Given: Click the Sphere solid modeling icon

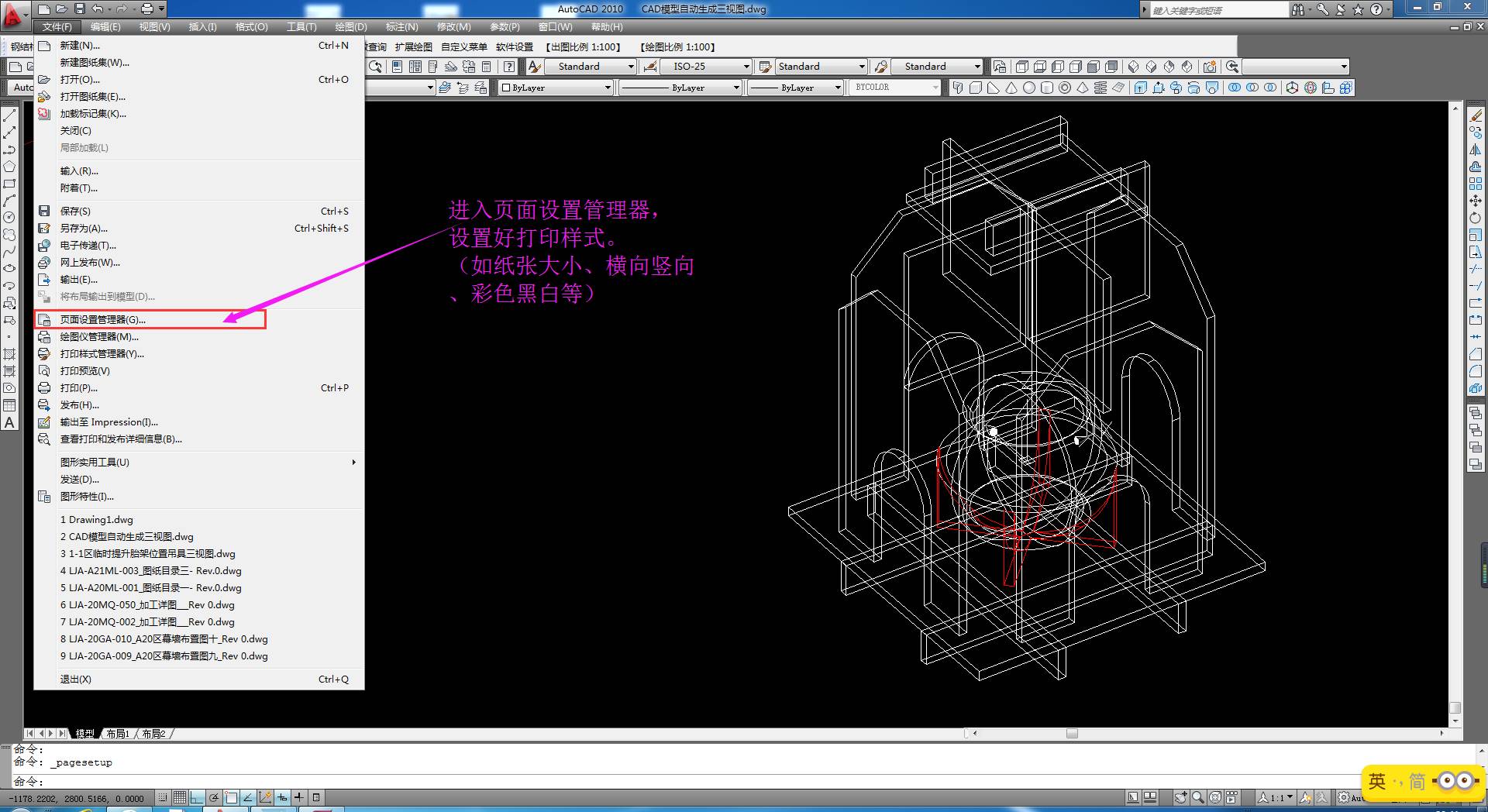Looking at the screenshot, I should click(1029, 88).
